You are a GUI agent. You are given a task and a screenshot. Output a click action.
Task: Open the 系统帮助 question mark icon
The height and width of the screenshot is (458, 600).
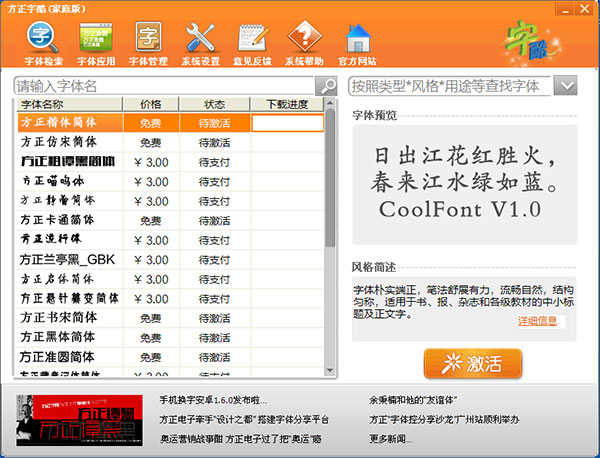304,44
